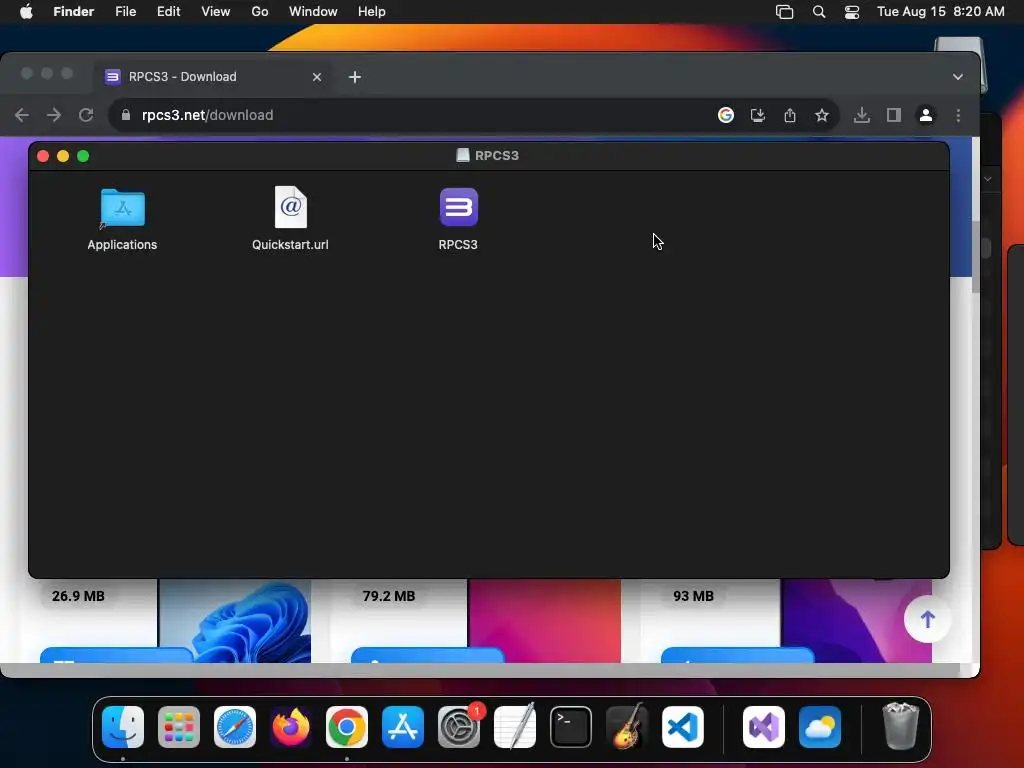View site info lock icon

pyautogui.click(x=126, y=116)
